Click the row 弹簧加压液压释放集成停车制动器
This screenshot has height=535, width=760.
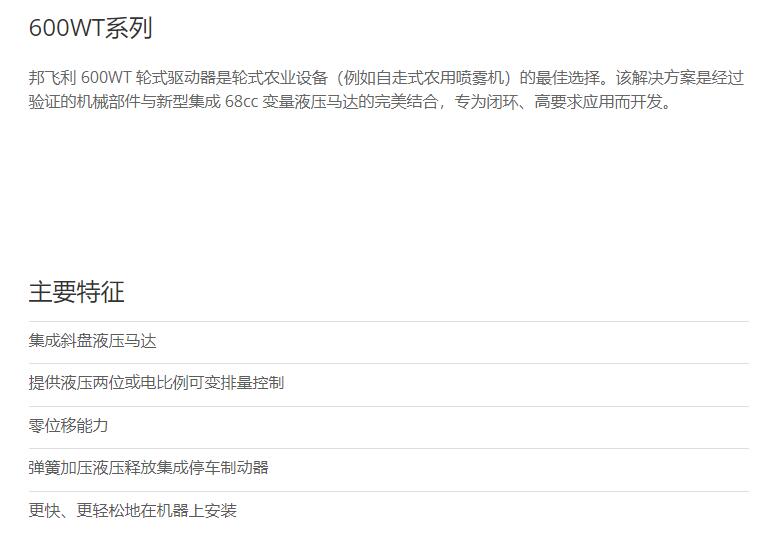click(x=389, y=470)
